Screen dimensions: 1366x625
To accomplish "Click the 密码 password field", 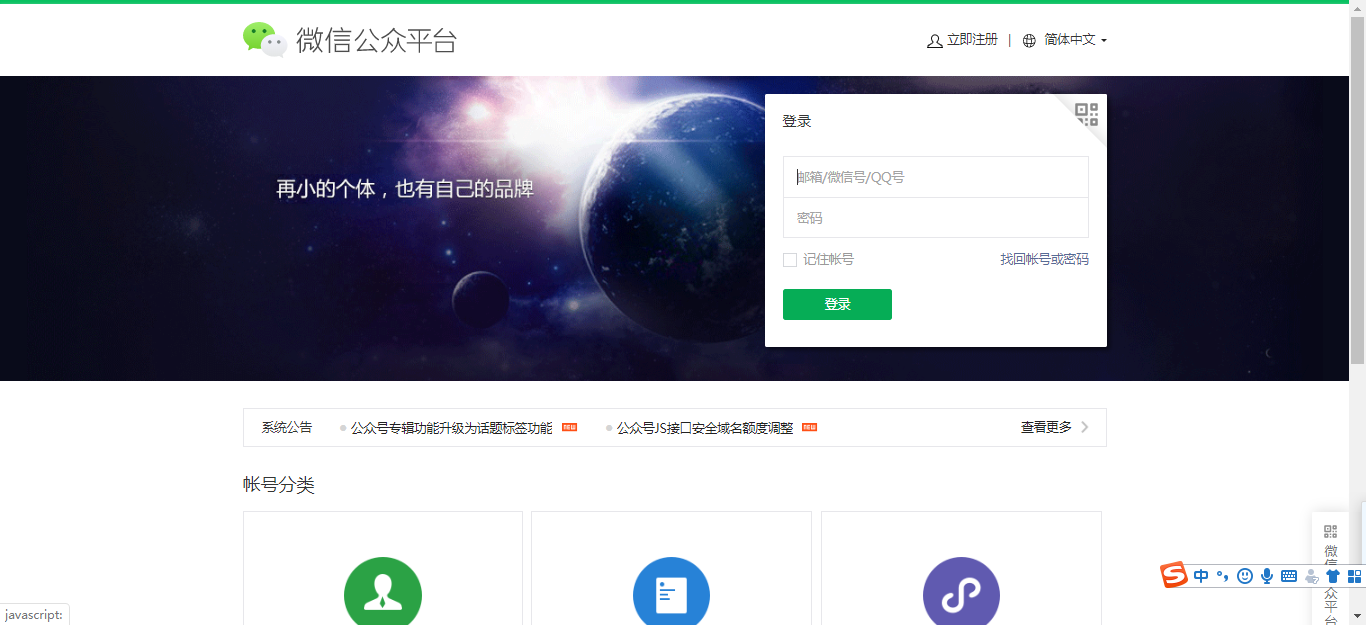I will [x=935, y=218].
